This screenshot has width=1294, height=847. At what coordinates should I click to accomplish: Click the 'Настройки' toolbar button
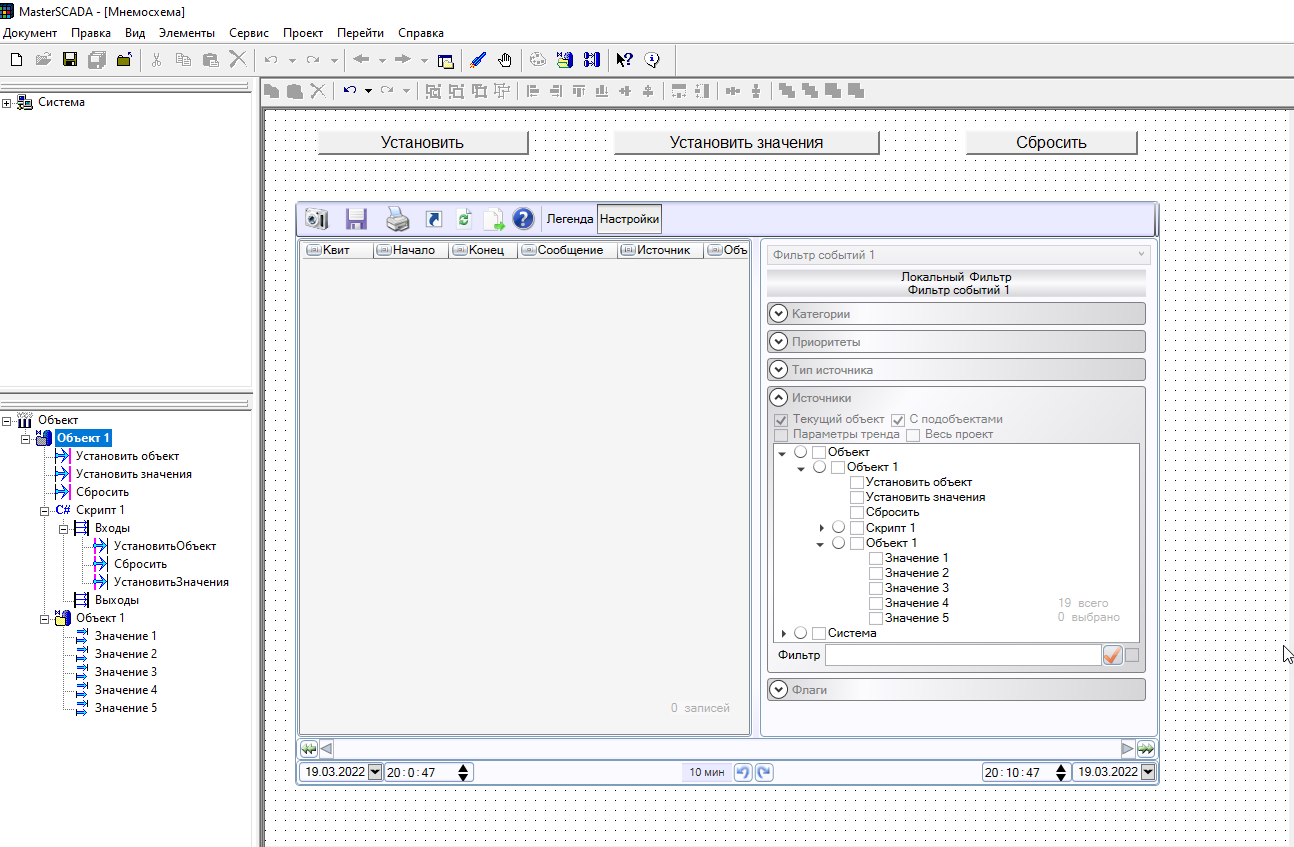629,219
